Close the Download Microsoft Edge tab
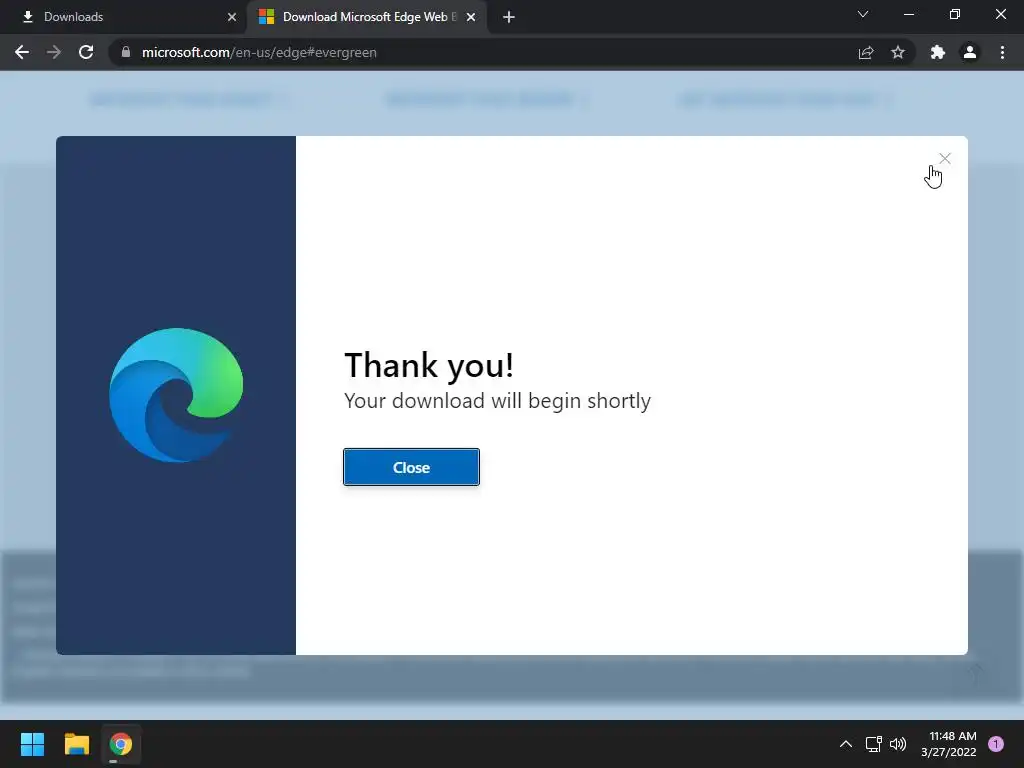1024x768 pixels. coord(471,17)
